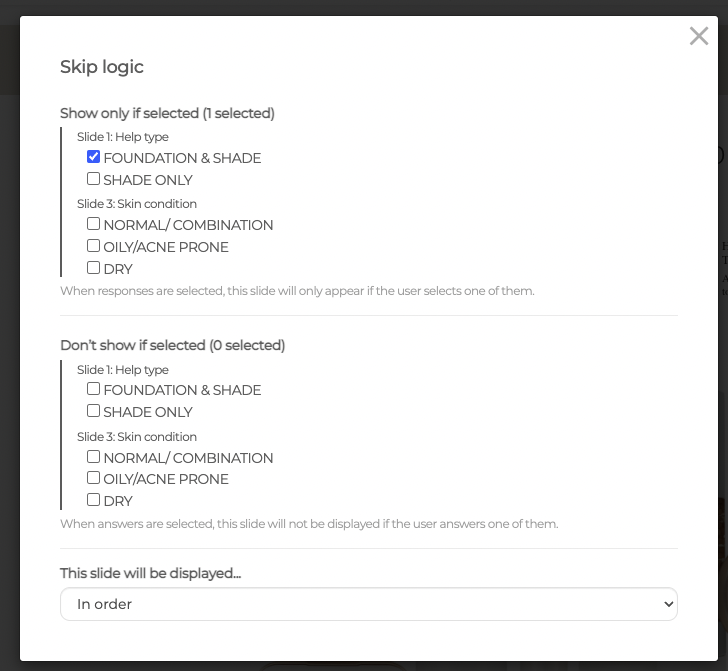Uncheck FOUNDATION & SHADE under Show only

point(93,157)
